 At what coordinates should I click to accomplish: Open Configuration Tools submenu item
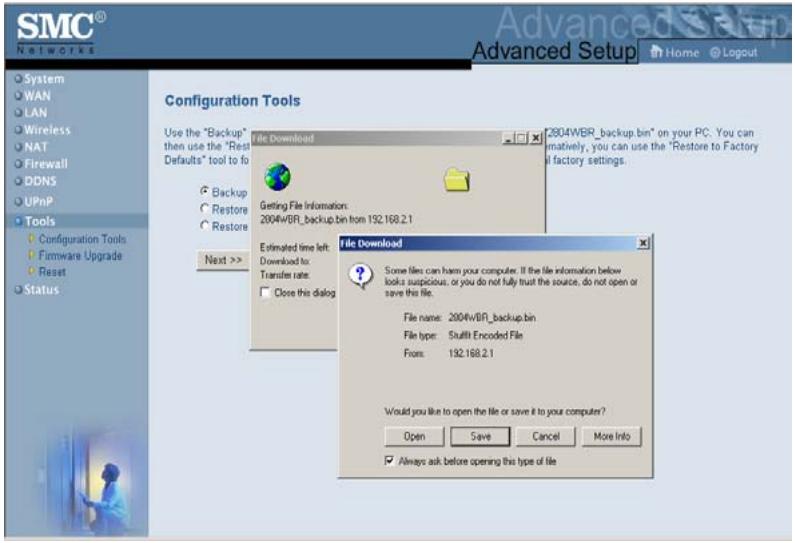point(82,239)
